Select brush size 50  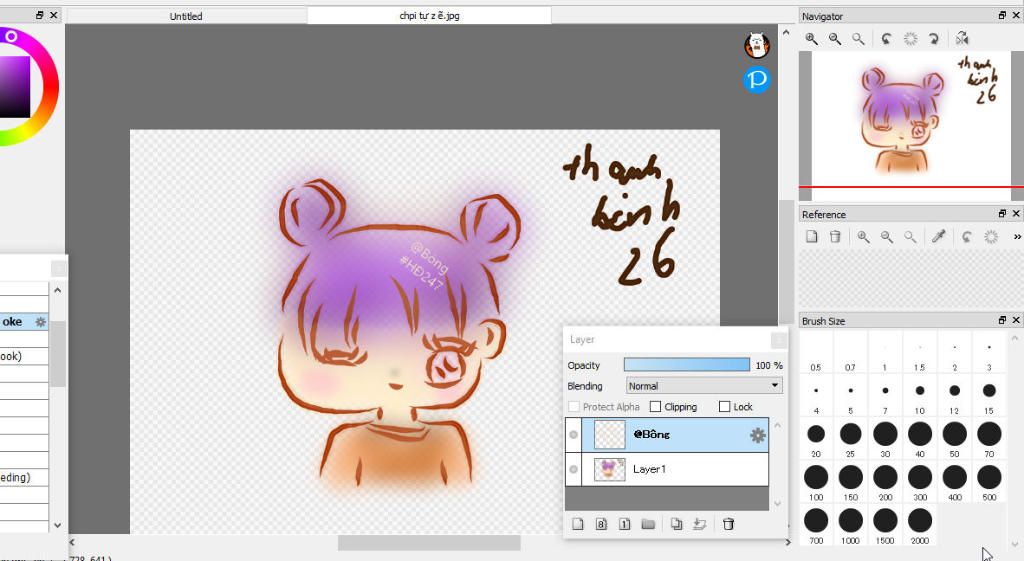pyautogui.click(x=954, y=439)
